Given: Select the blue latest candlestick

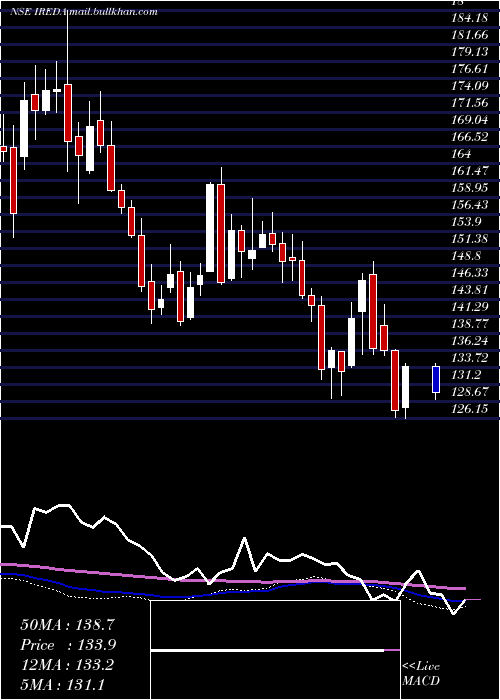Looking at the screenshot, I should click(x=436, y=379).
